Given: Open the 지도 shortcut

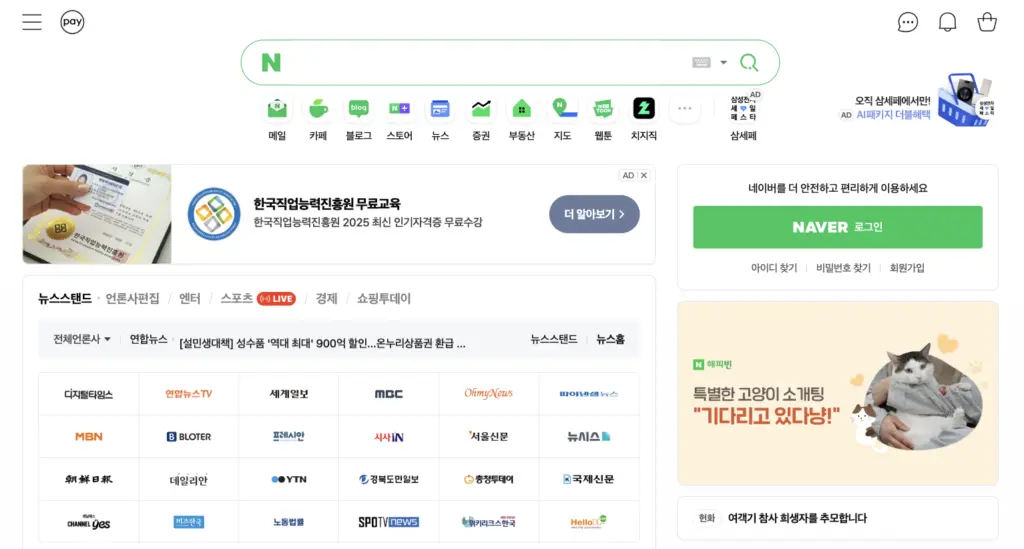Looking at the screenshot, I should pos(562,119).
